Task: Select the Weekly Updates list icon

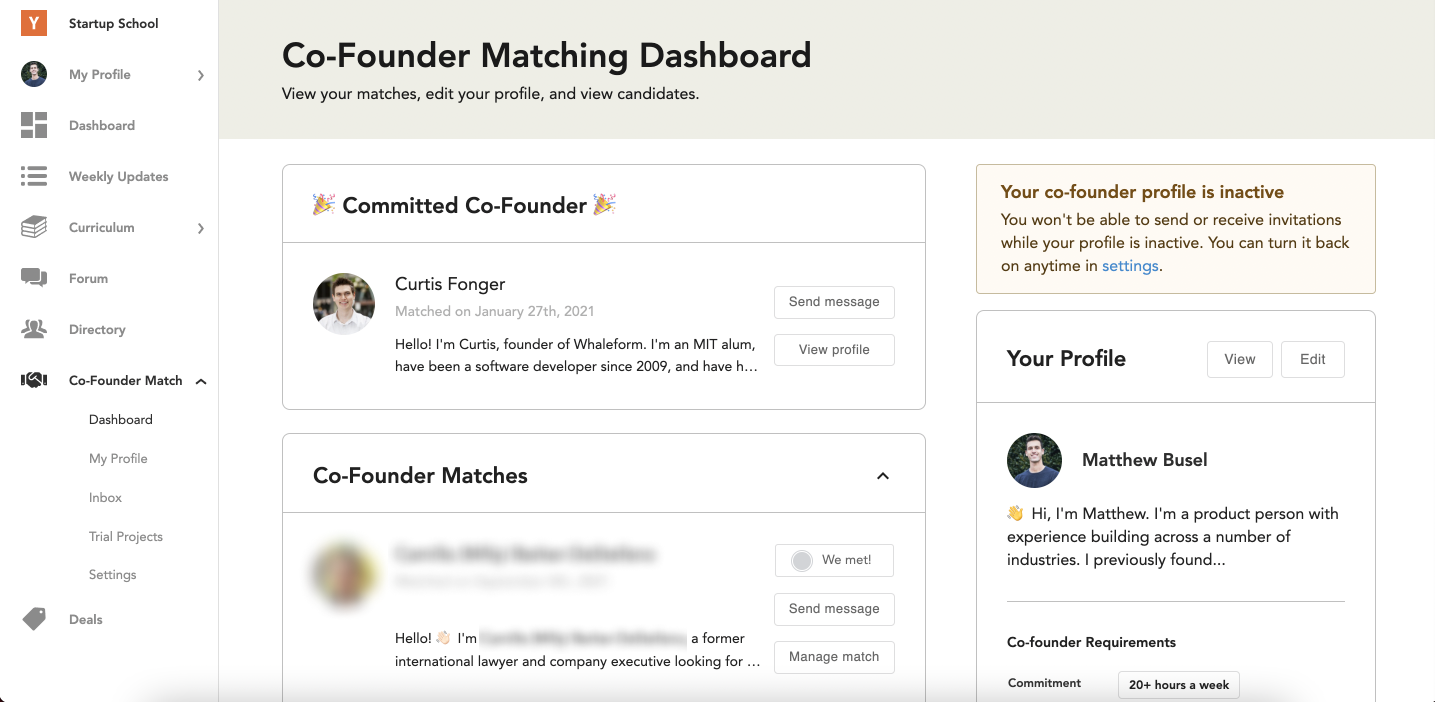Action: click(x=33, y=175)
